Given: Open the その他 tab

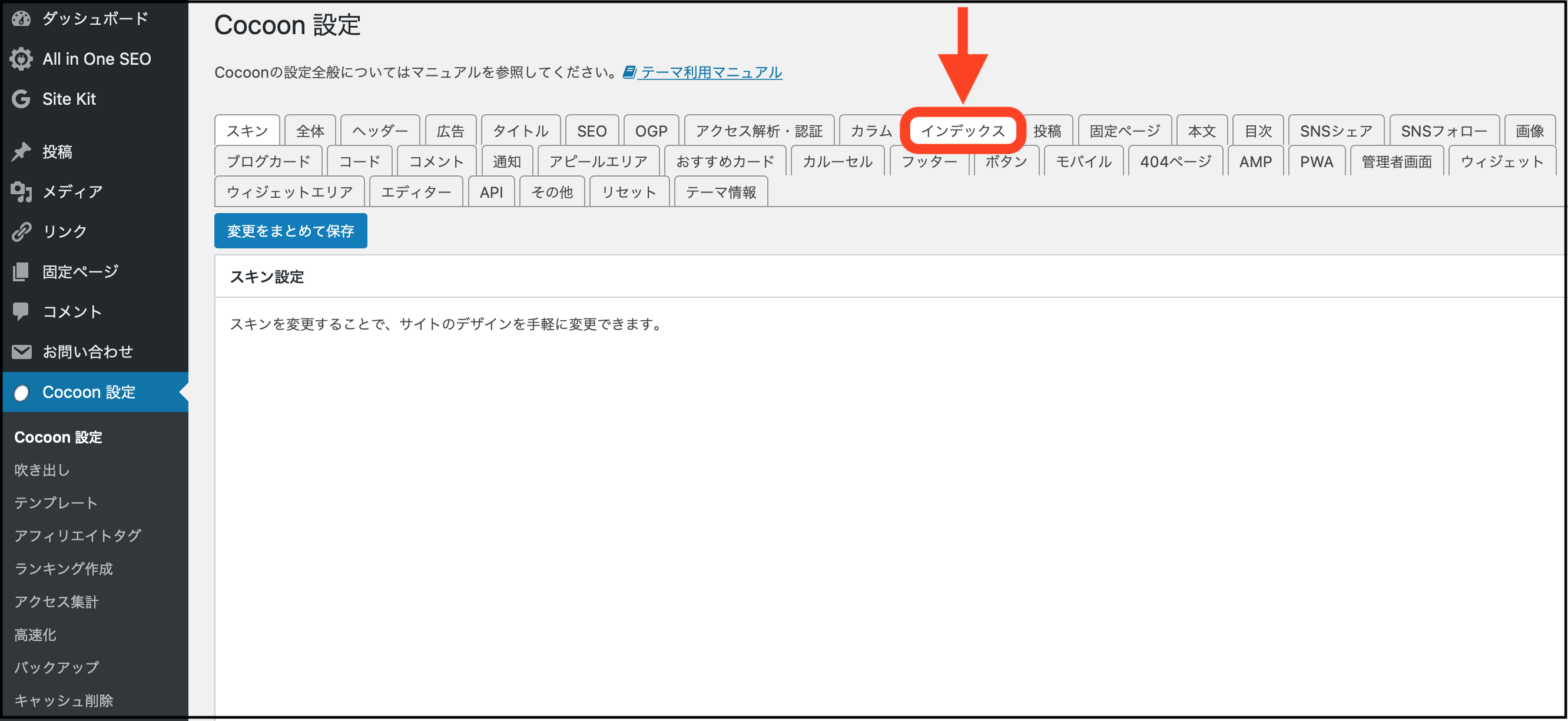Looking at the screenshot, I should pos(552,192).
